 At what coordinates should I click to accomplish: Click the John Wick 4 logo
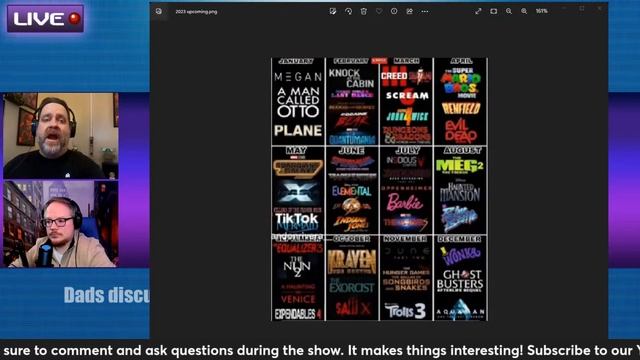click(x=407, y=117)
